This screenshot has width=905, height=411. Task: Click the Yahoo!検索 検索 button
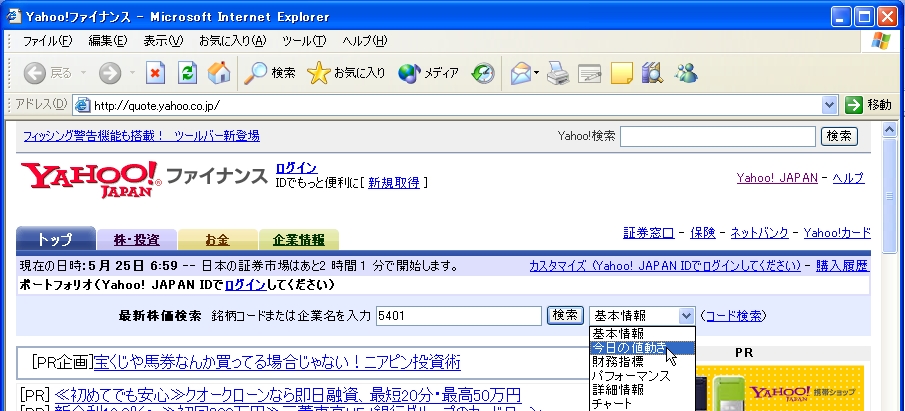point(839,136)
